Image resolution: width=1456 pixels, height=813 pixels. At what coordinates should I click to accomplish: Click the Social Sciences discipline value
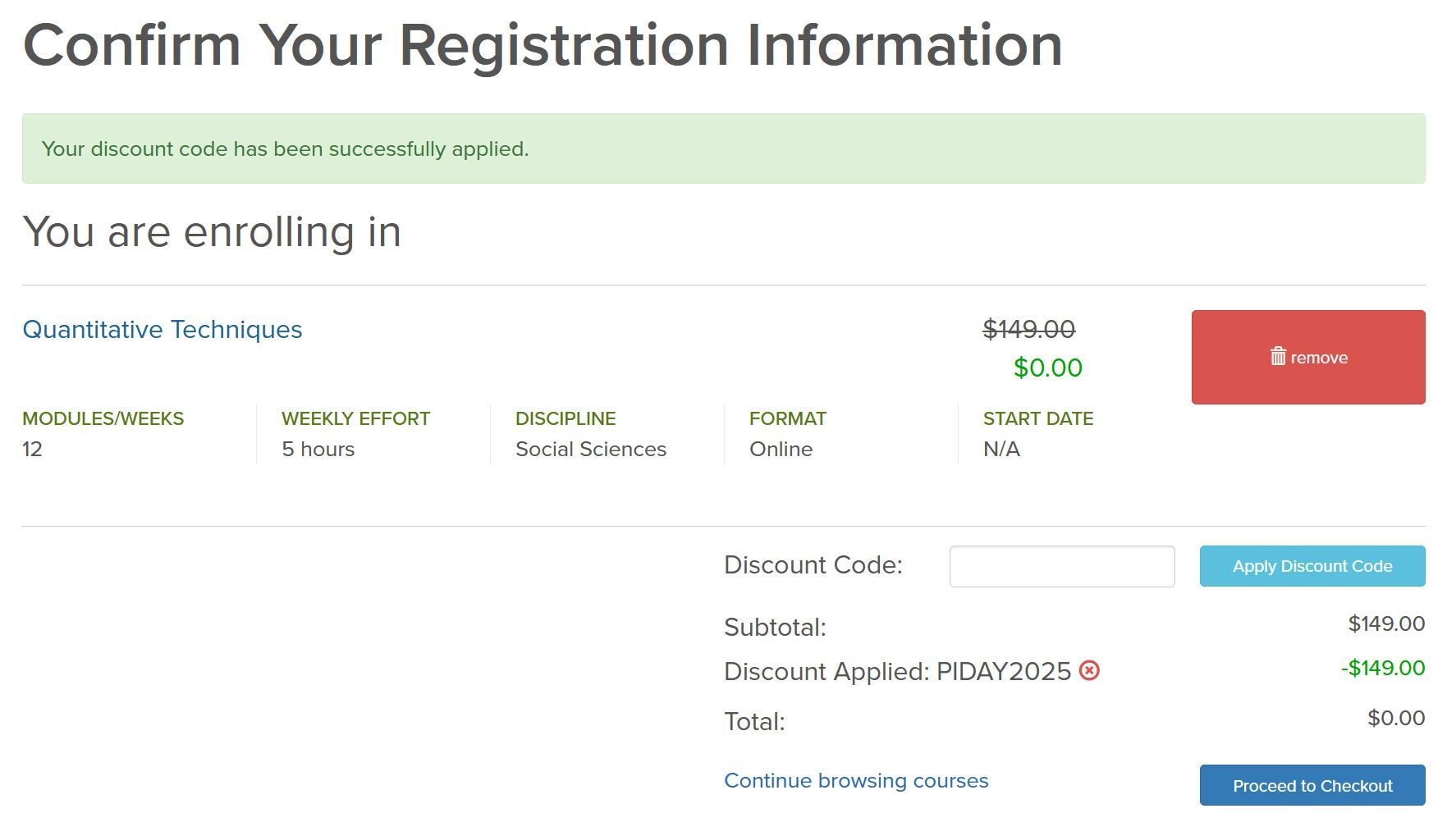click(x=590, y=450)
